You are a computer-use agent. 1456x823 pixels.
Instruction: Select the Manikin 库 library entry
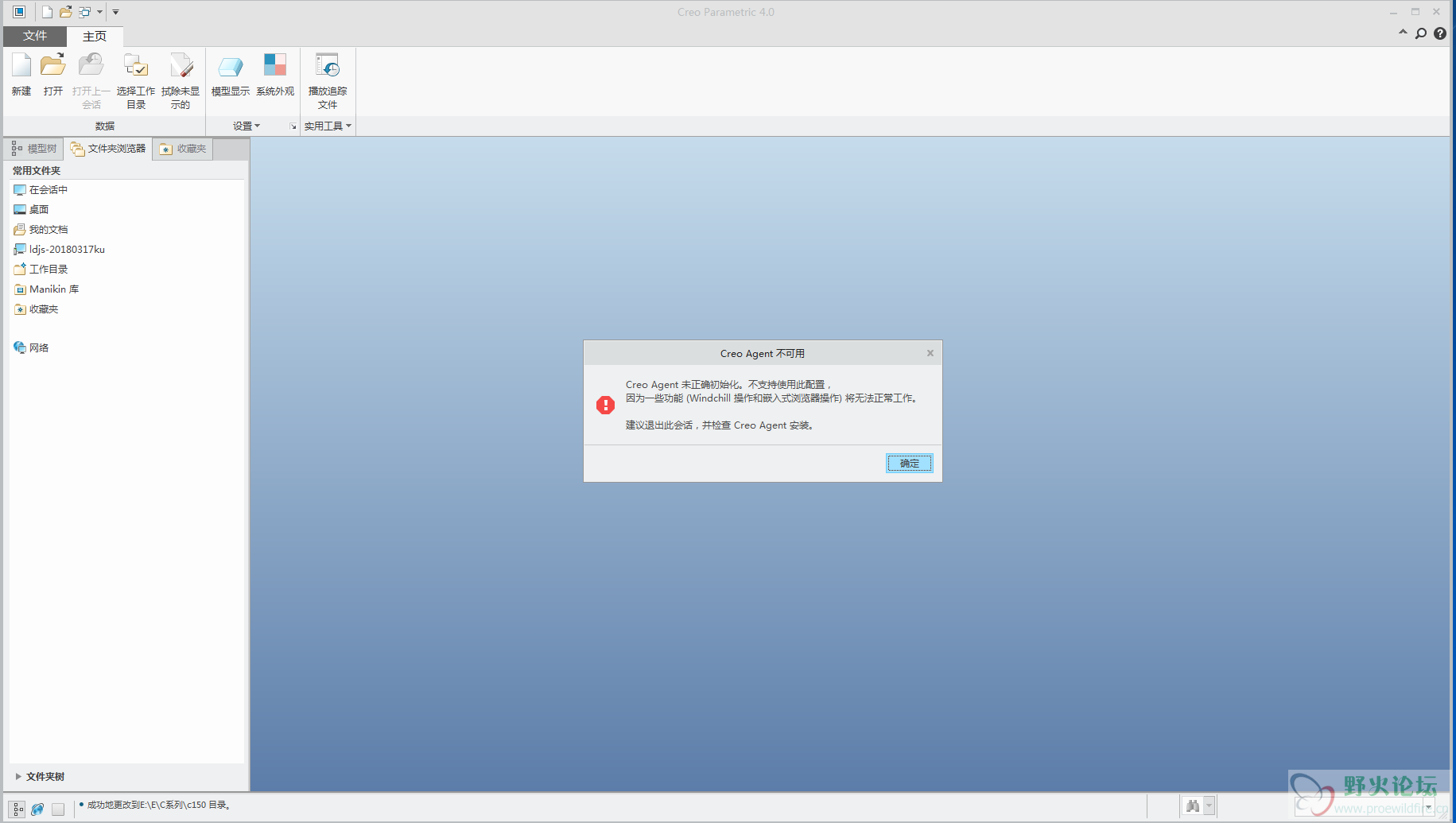(x=46, y=289)
